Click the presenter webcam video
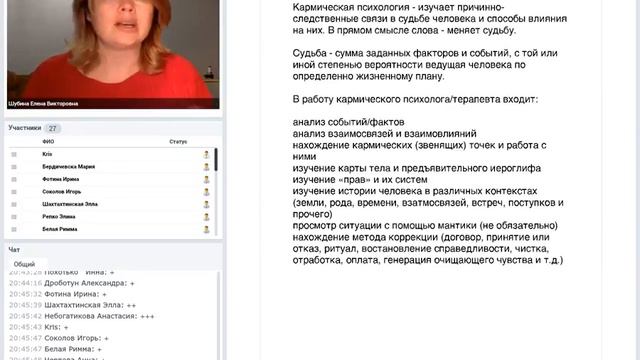 (x=113, y=54)
